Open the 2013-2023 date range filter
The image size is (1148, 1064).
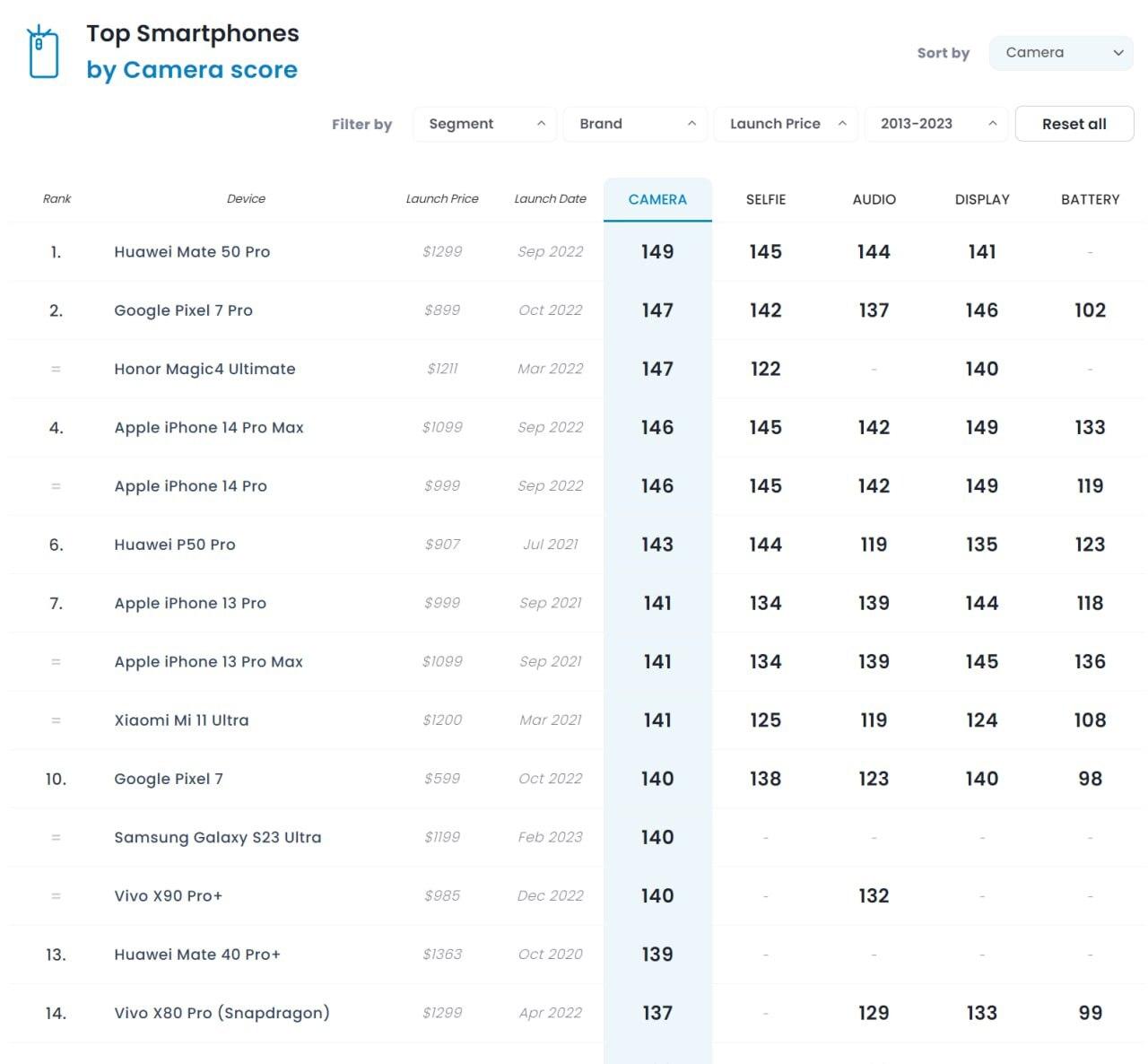pyautogui.click(x=935, y=124)
